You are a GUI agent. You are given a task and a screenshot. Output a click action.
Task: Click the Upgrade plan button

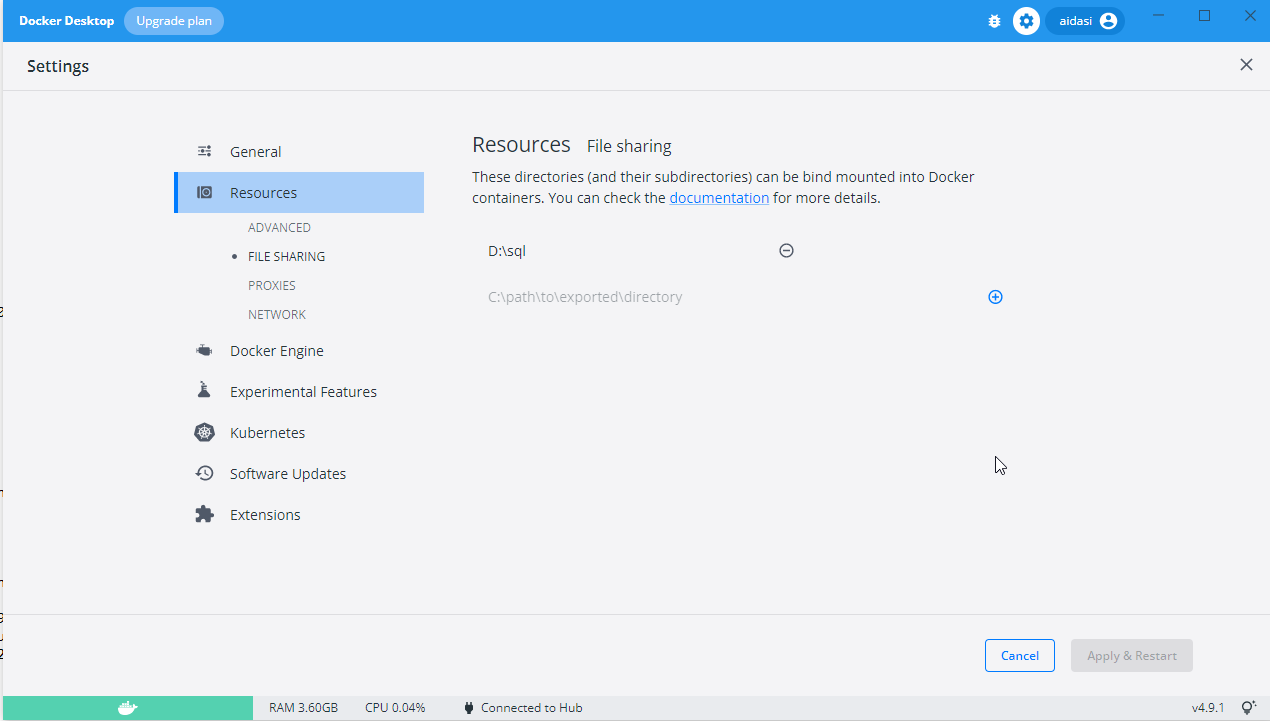tap(174, 21)
